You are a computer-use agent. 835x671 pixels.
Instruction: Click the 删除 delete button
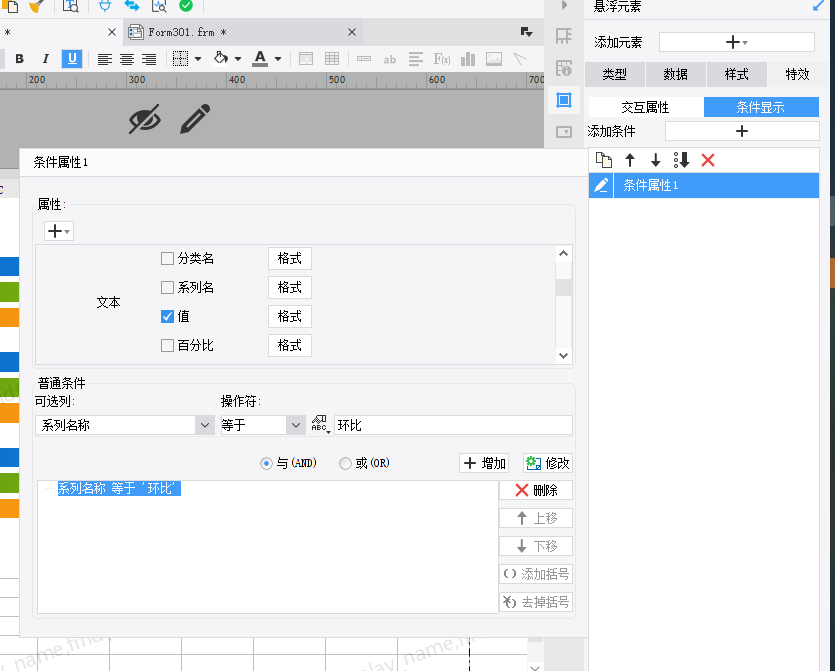536,490
